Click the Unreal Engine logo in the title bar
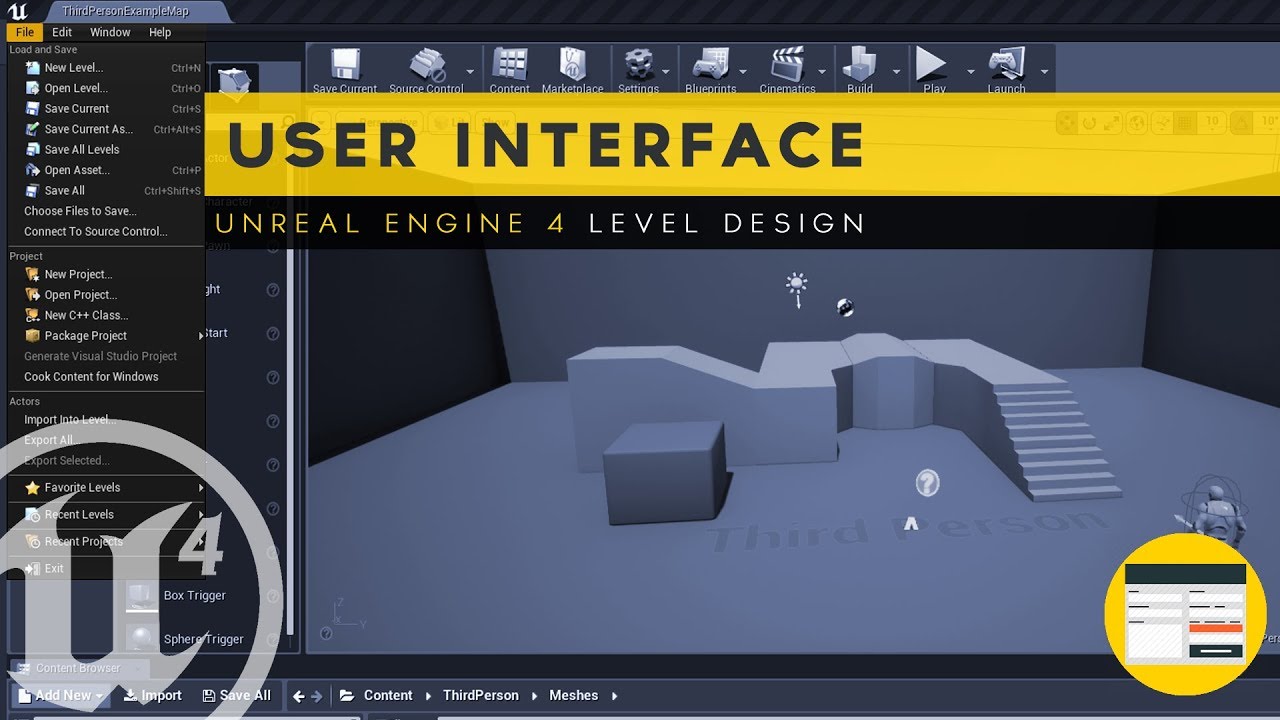The height and width of the screenshot is (720, 1280). pyautogui.click(x=17, y=12)
